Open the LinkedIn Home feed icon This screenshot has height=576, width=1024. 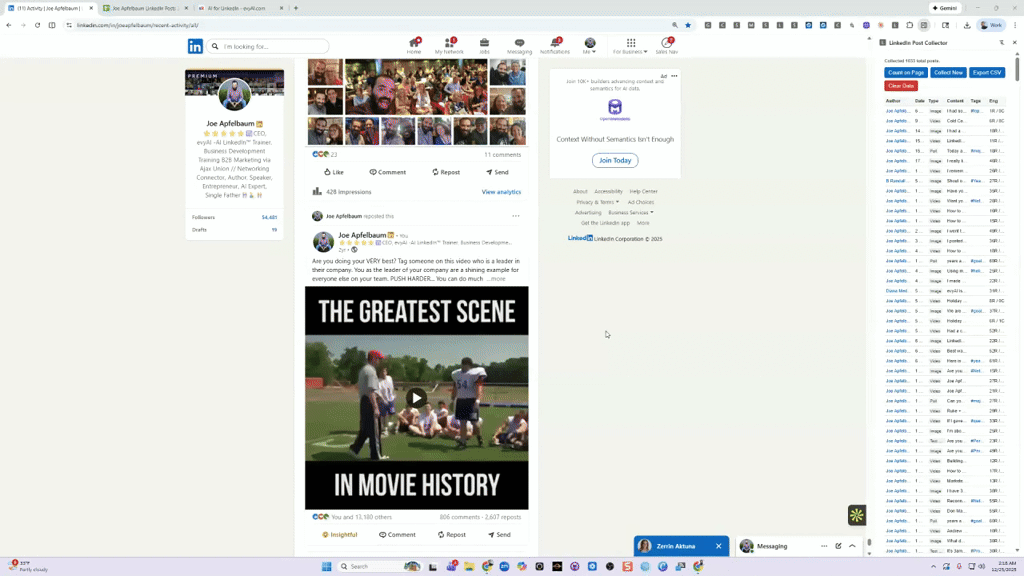[x=414, y=42]
